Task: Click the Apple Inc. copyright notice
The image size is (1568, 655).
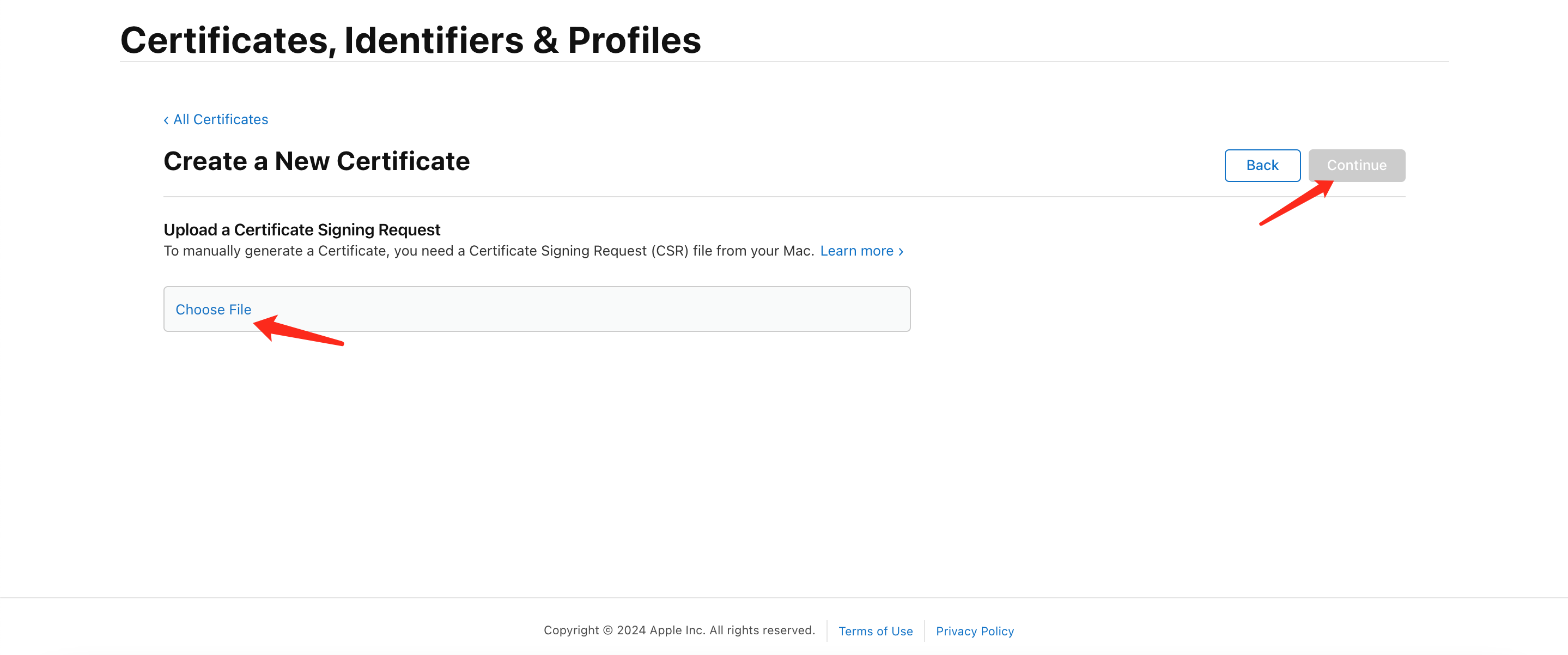Action: pos(679,630)
